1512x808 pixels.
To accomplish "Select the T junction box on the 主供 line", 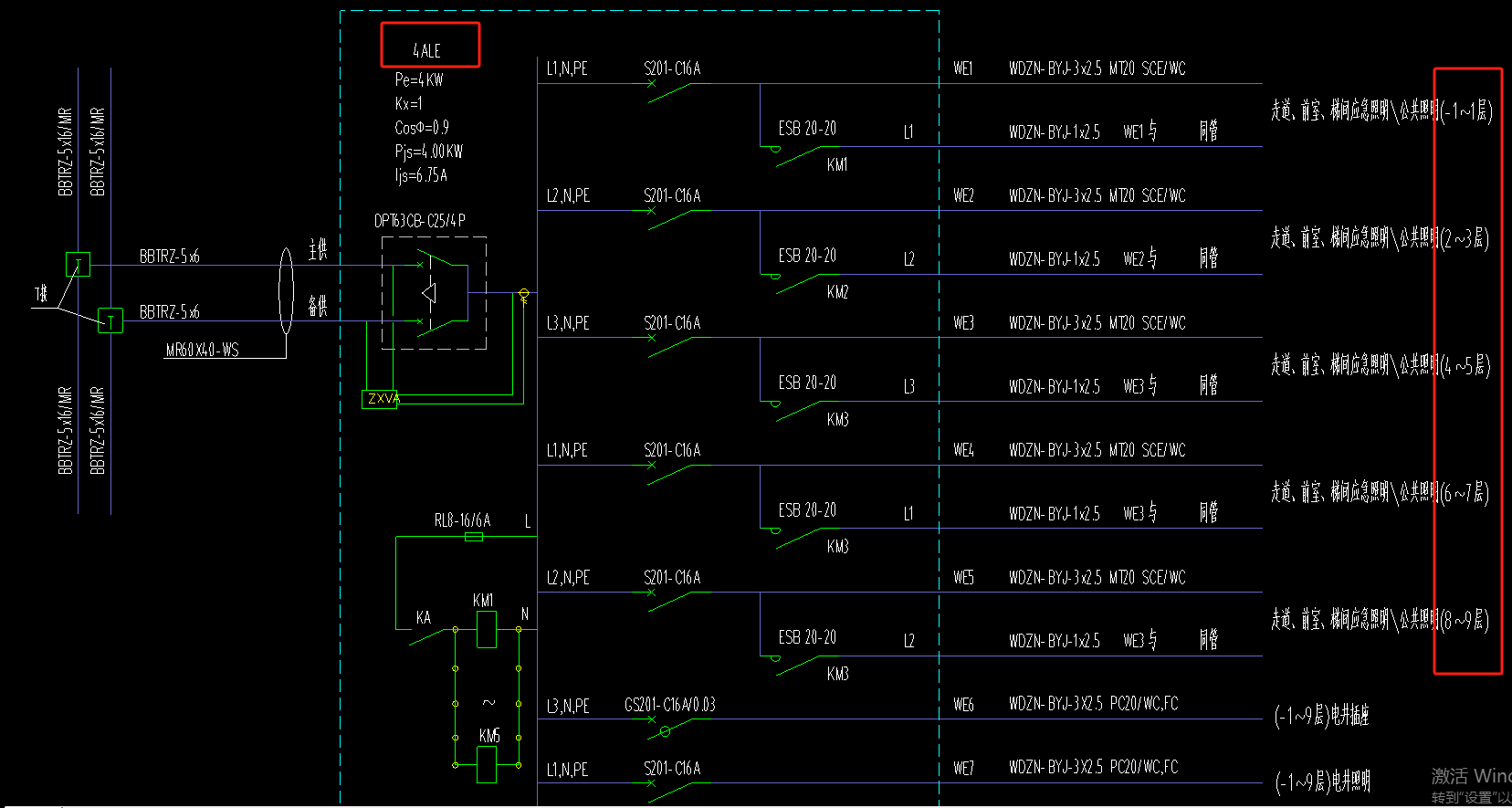I will click(79, 265).
